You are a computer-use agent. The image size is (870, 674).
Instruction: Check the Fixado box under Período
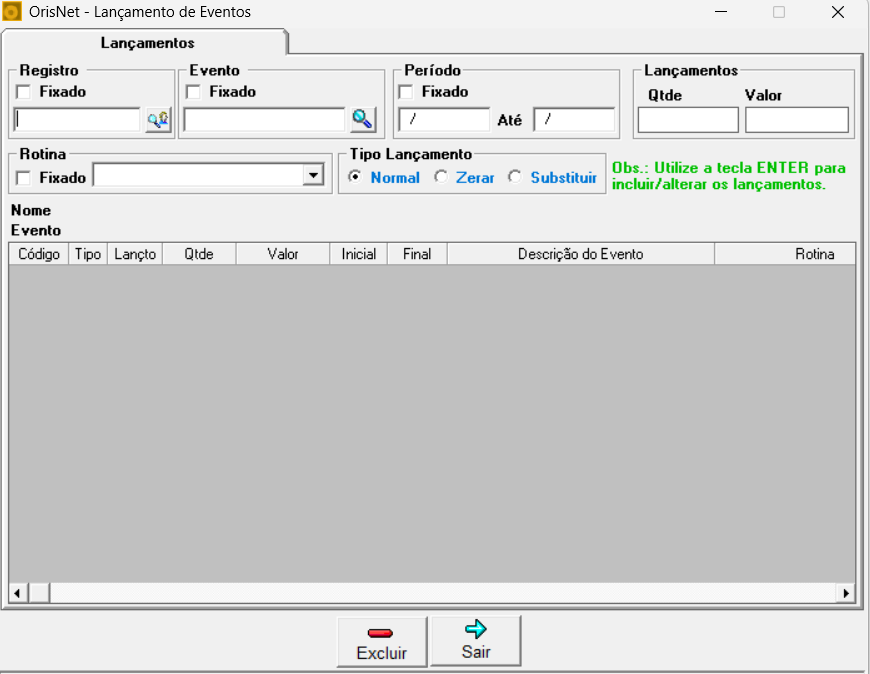click(x=406, y=92)
